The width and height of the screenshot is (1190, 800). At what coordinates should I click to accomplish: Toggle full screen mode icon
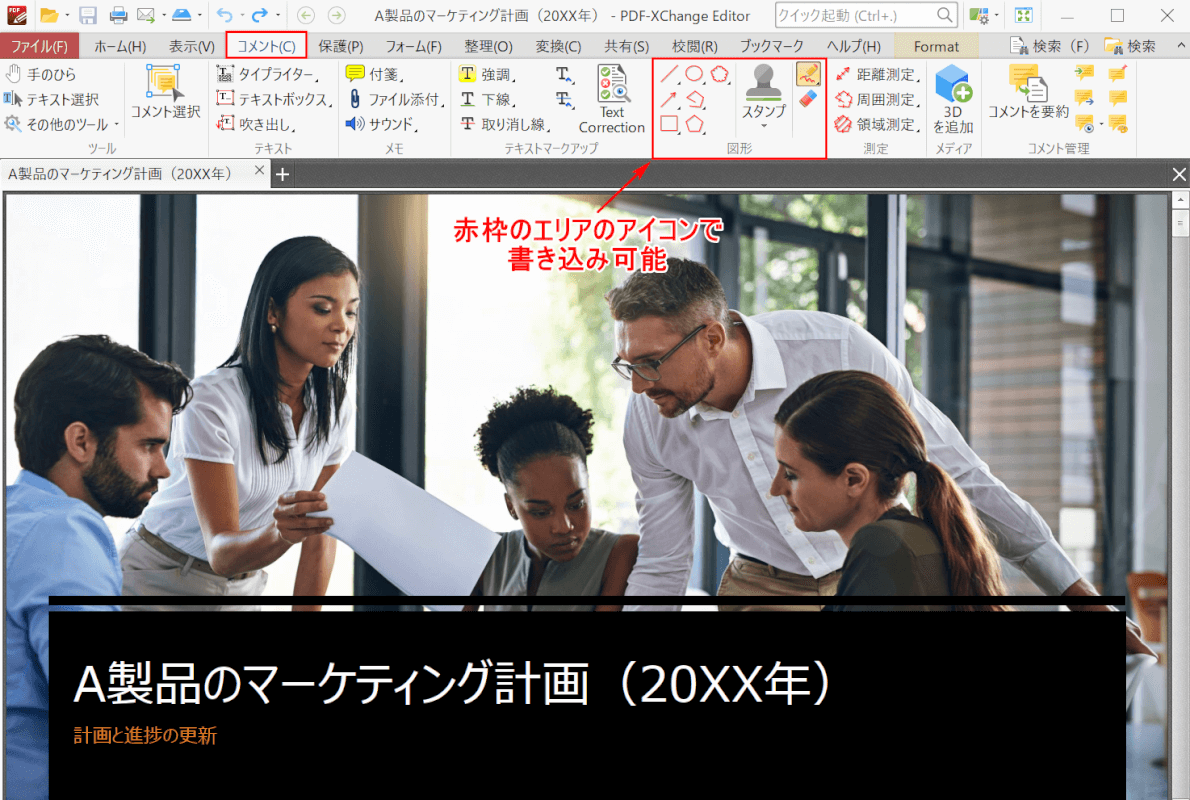click(1024, 15)
